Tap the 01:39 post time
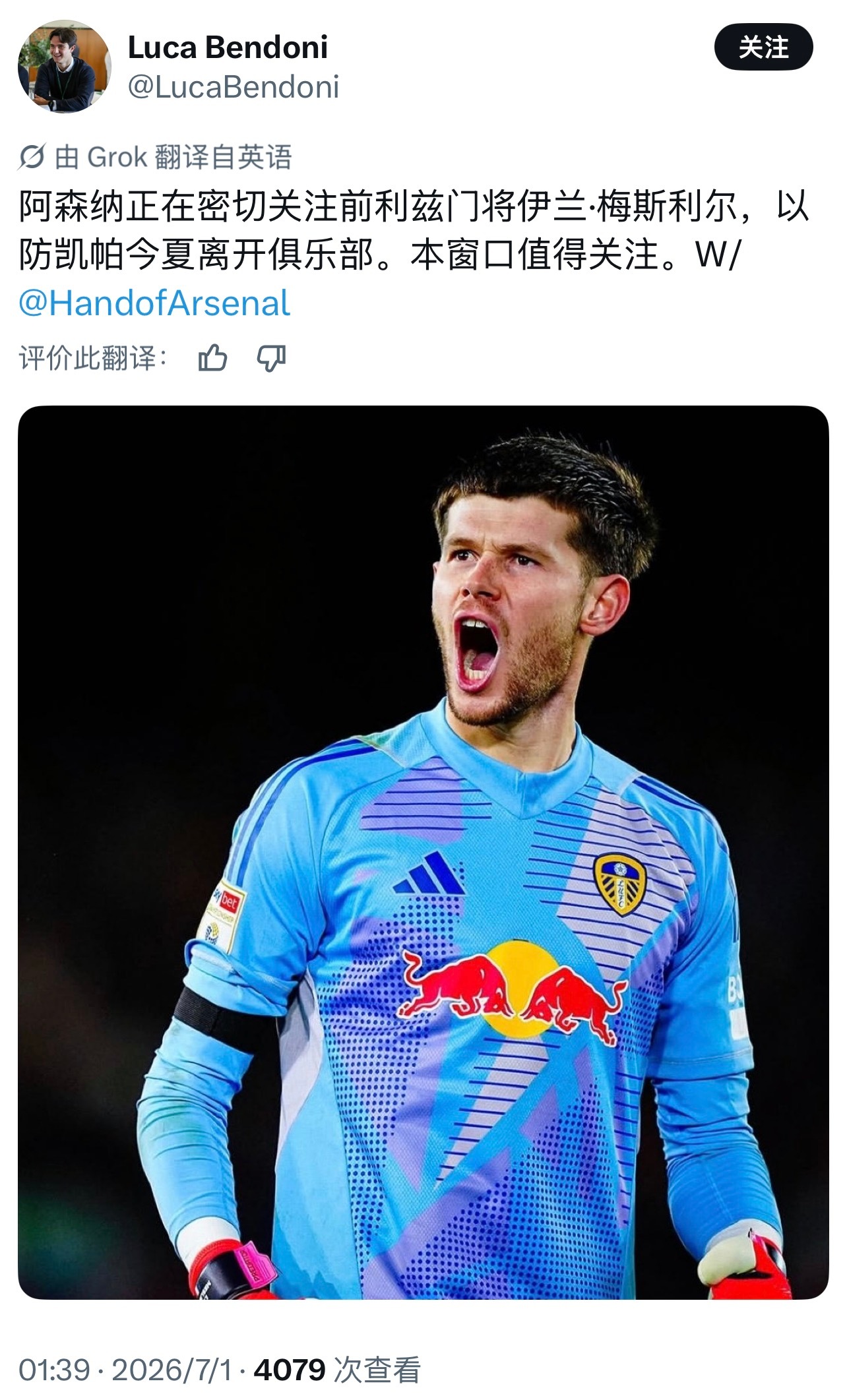847x1400 pixels. (x=54, y=1370)
